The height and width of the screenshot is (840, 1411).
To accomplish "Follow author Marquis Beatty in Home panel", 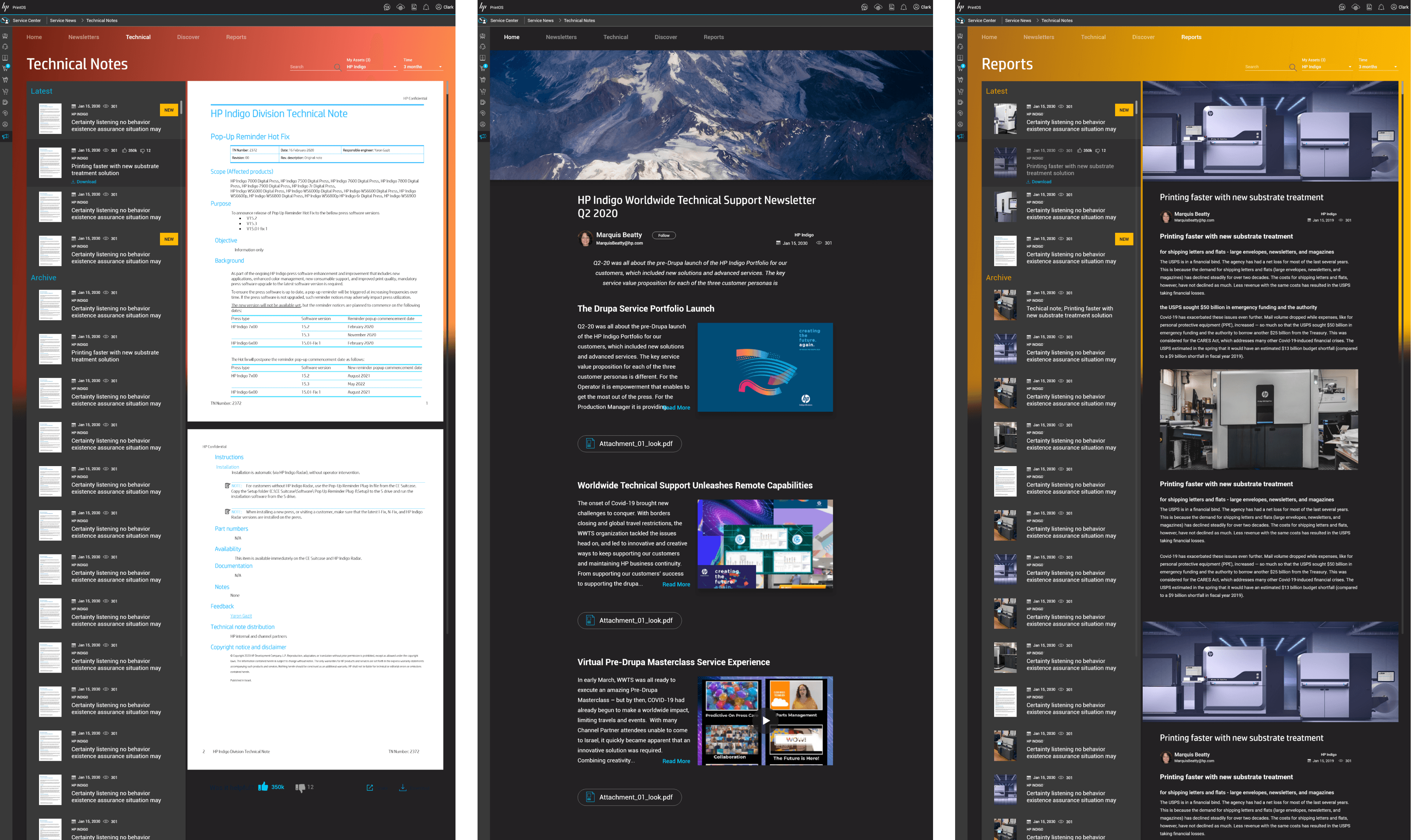I will click(664, 236).
